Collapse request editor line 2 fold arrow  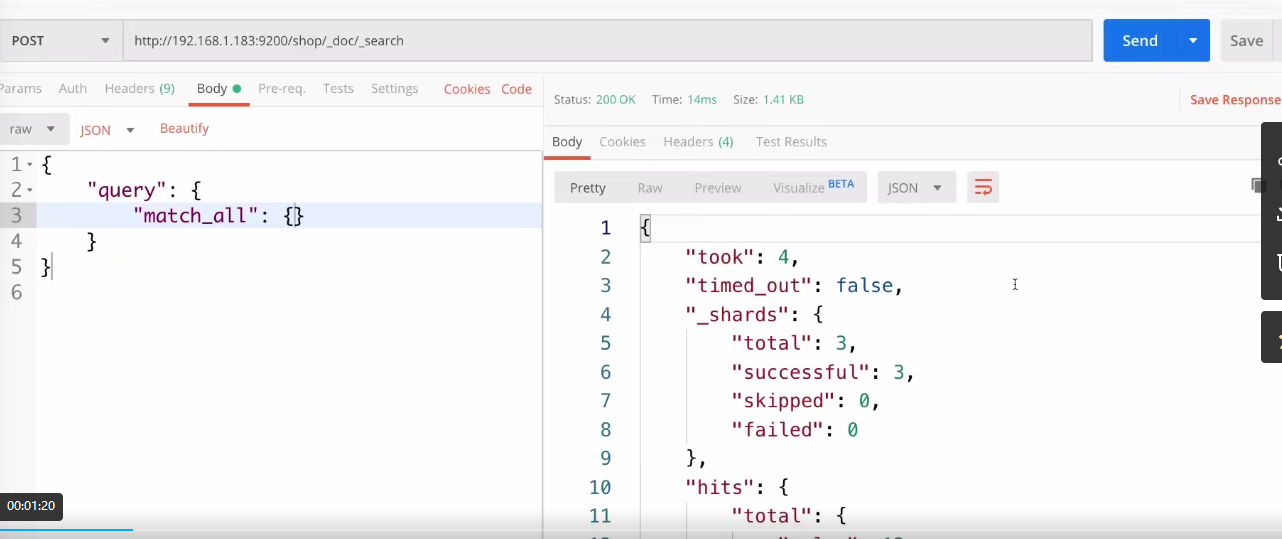(x=30, y=190)
